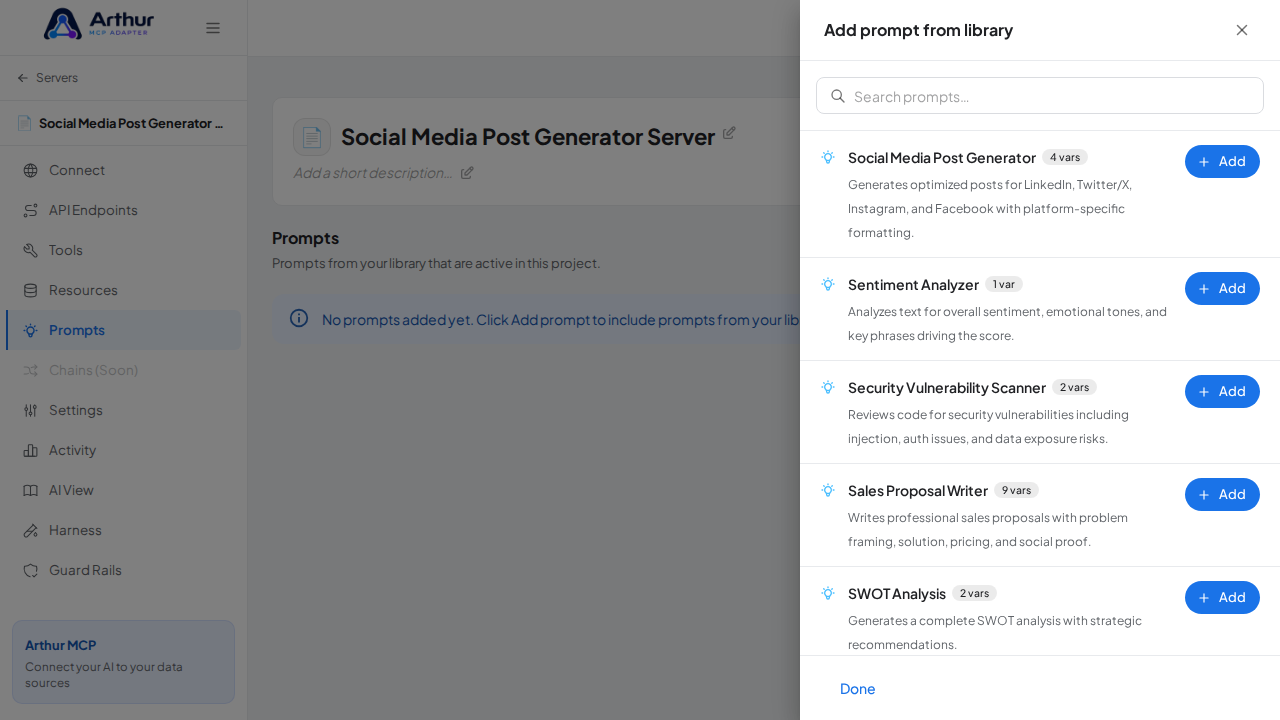The image size is (1280, 720).
Task: Click the lightbulb icon beside Sales Proposal Writer
Action: pyautogui.click(x=828, y=490)
